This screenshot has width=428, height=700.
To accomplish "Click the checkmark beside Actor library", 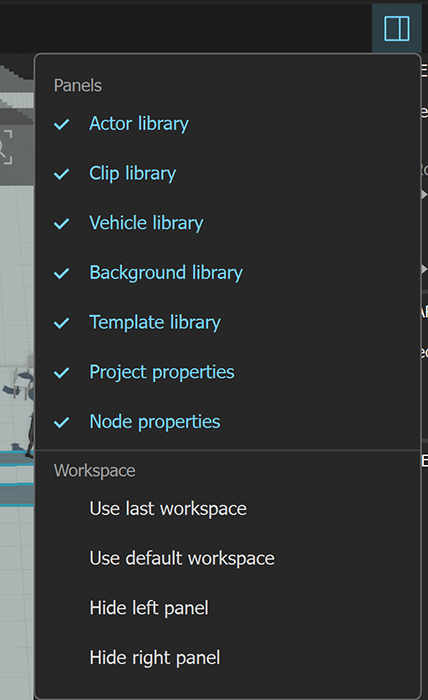I will pyautogui.click(x=62, y=124).
